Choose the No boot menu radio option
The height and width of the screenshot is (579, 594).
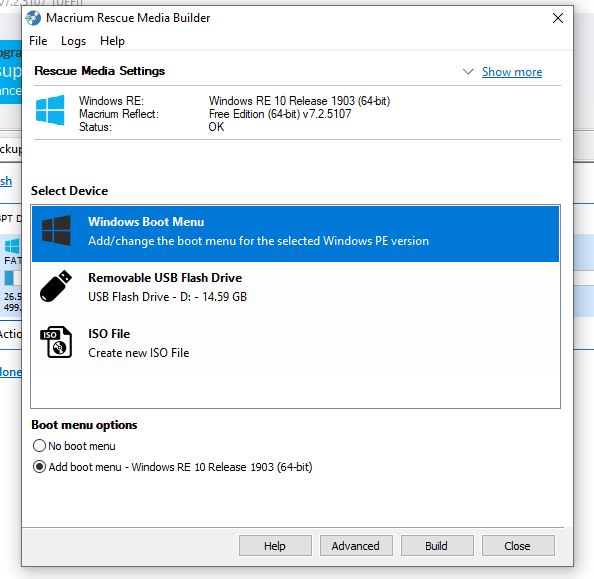39,446
